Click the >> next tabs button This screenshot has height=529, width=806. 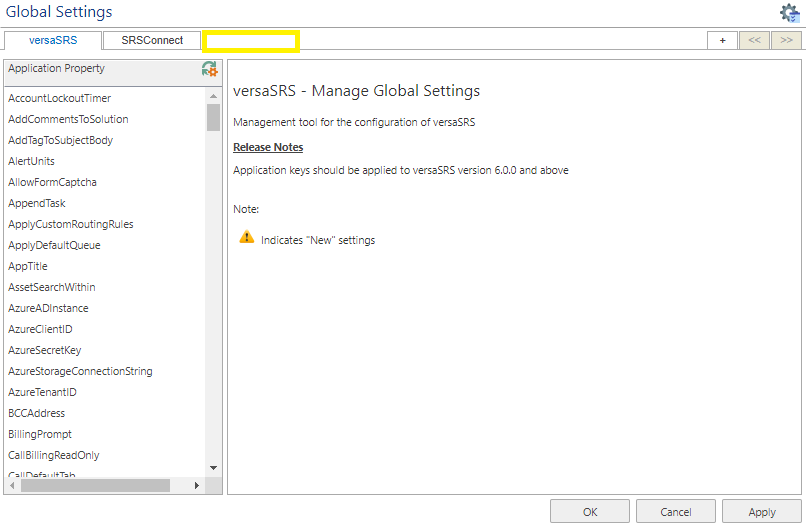tap(786, 40)
